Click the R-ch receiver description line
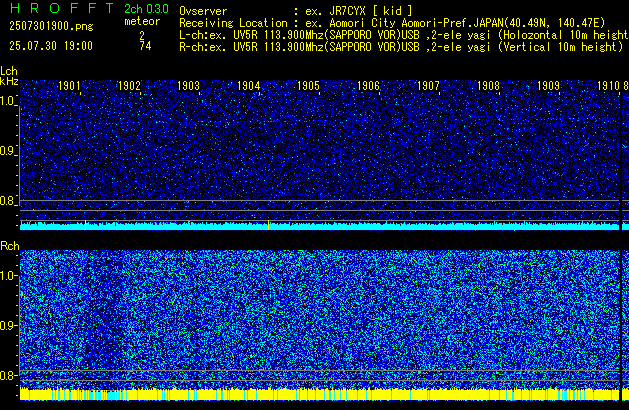This screenshot has width=629, height=410. click(x=401, y=47)
